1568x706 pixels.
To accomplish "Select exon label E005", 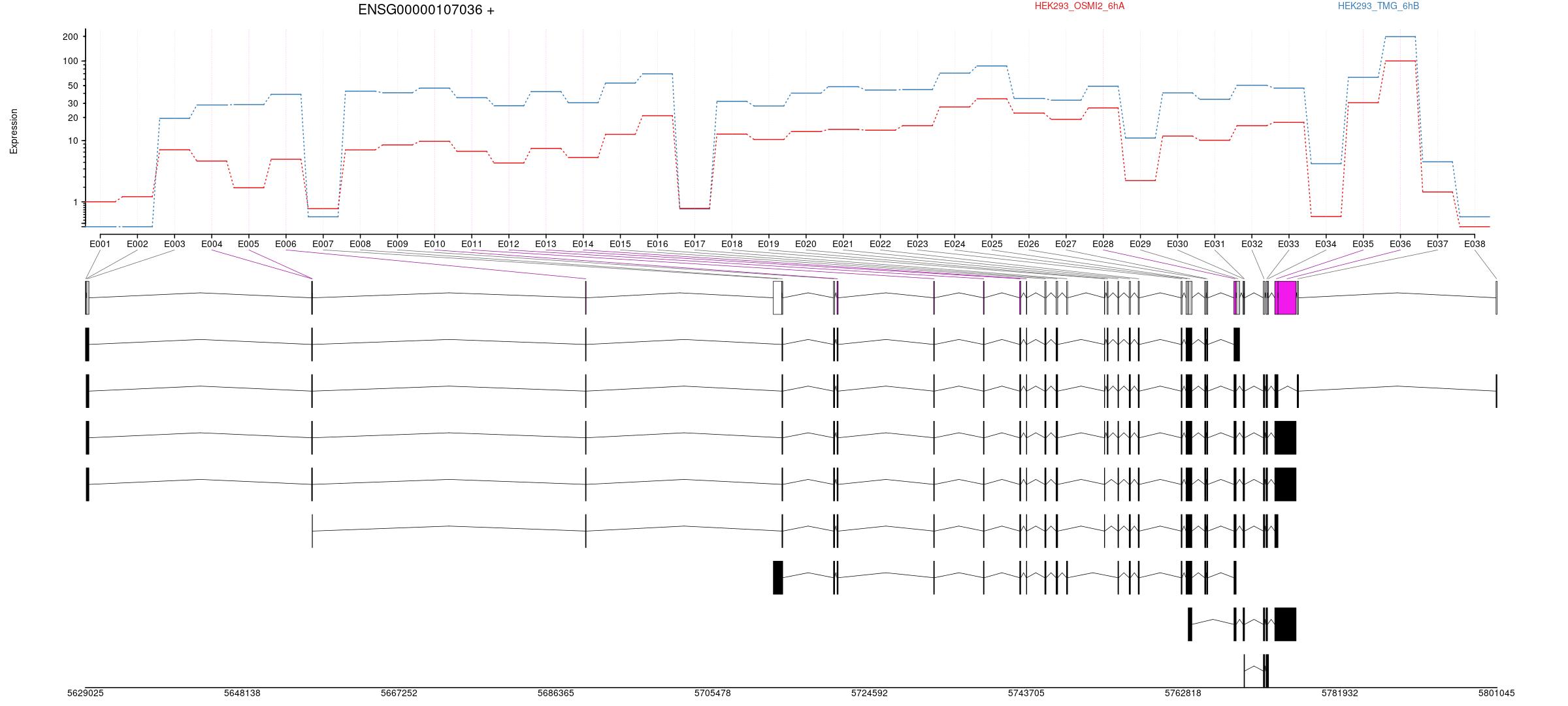I will click(248, 244).
